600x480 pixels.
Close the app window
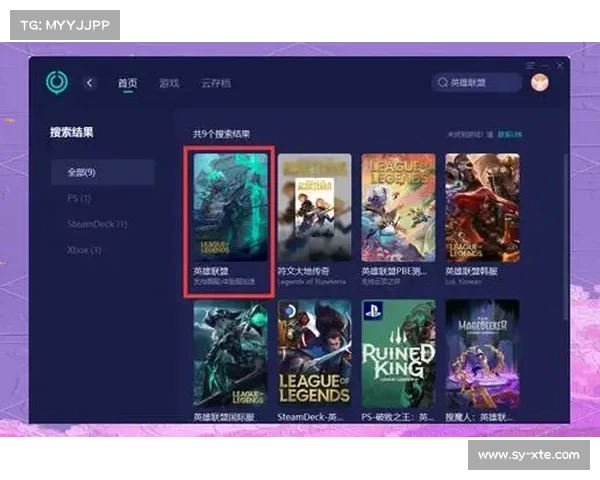560,65
